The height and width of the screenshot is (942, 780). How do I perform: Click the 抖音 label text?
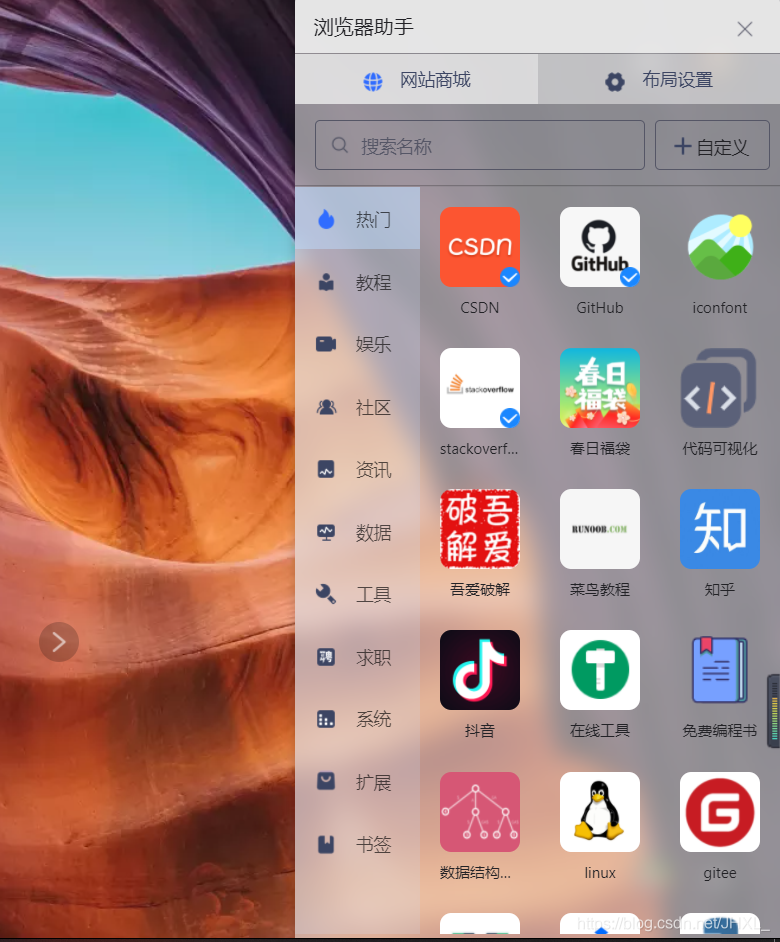(480, 731)
